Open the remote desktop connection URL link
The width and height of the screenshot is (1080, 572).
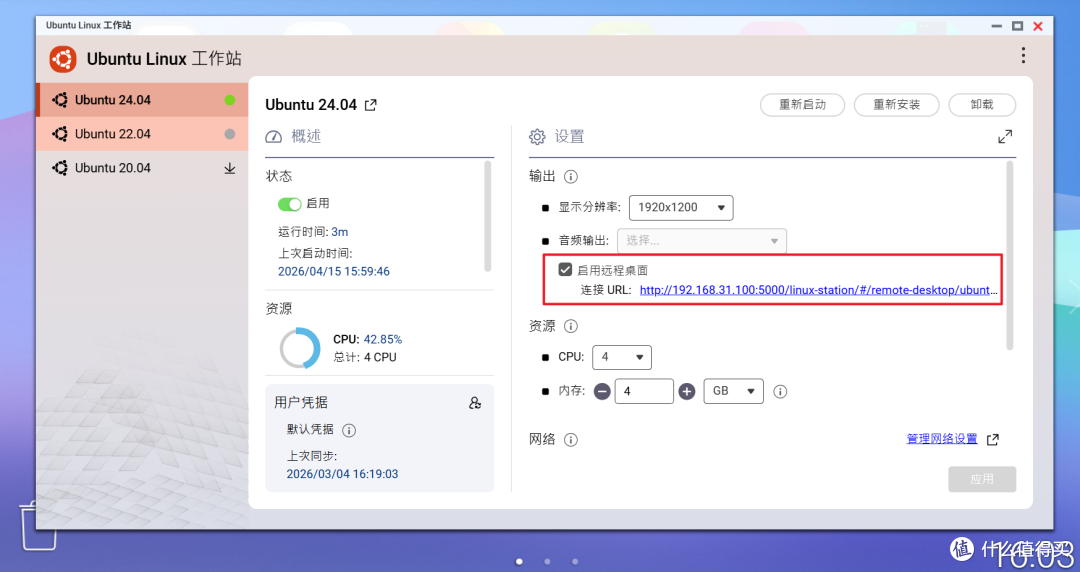(x=818, y=290)
